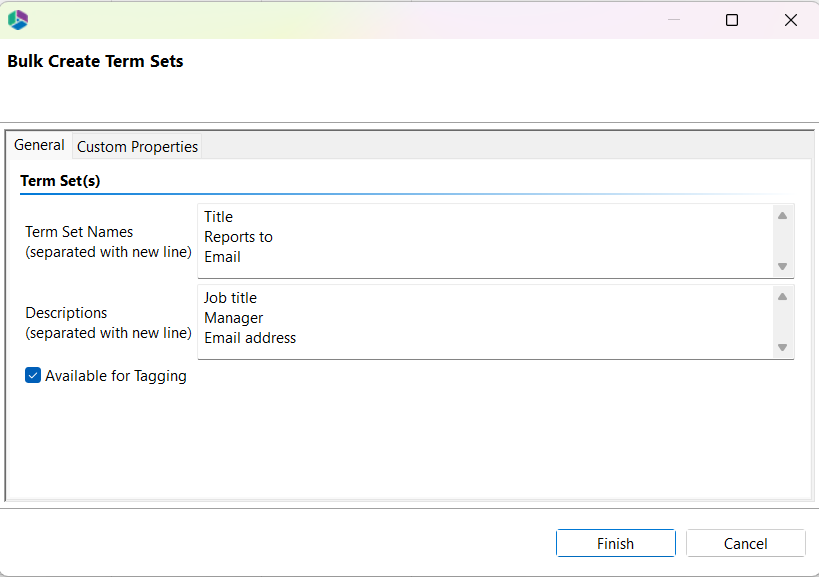Click 'Manager' line in Descriptions field
Viewport: 819px width, 577px height.
tap(233, 317)
